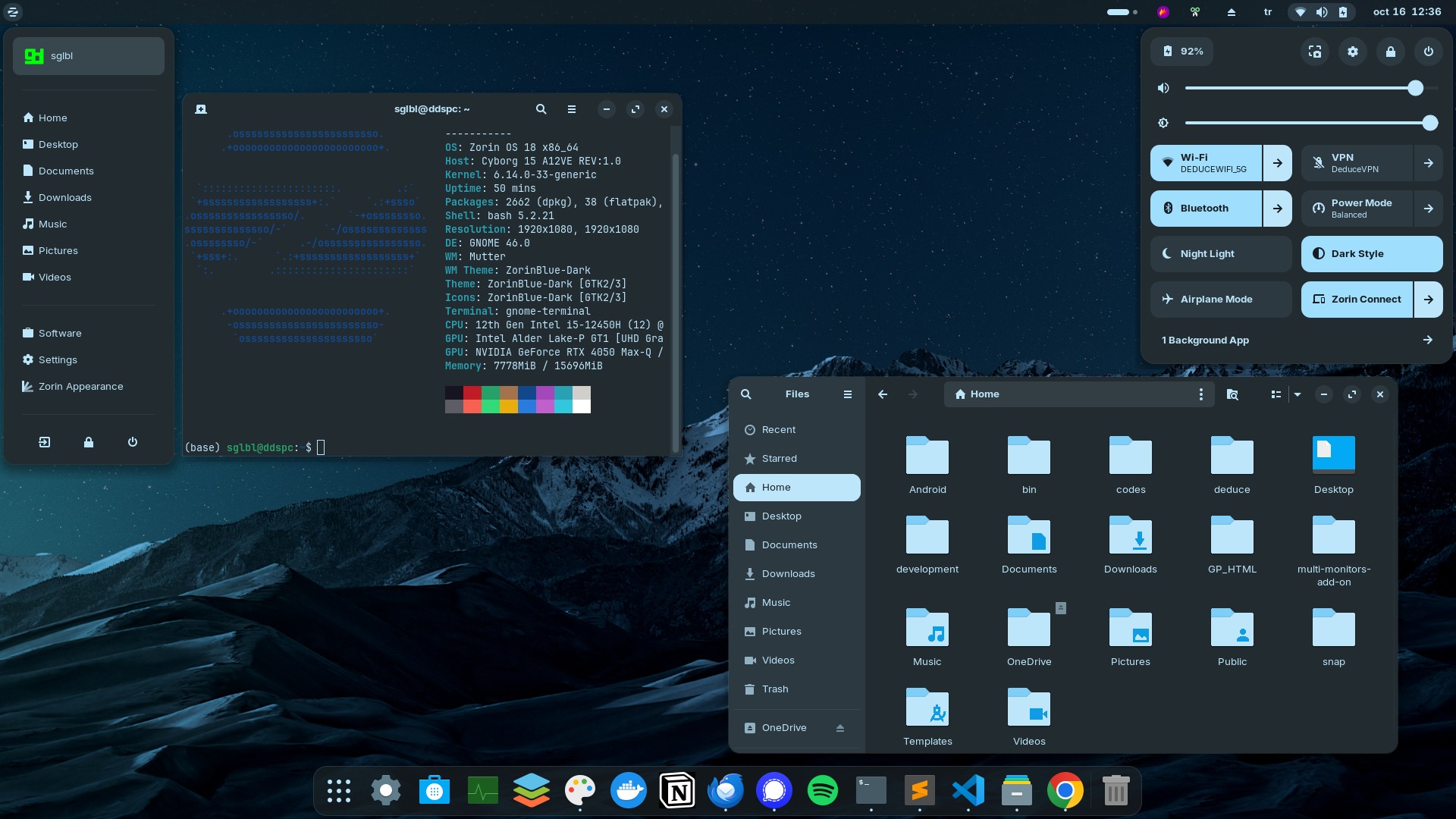This screenshot has height=819, width=1456.
Task: Click the sglbl user button
Action: [x=89, y=56]
